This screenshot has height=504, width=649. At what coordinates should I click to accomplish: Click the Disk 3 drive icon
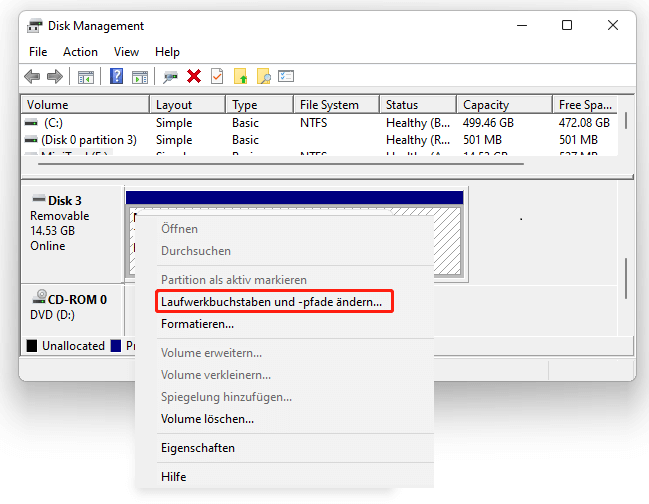(38, 199)
